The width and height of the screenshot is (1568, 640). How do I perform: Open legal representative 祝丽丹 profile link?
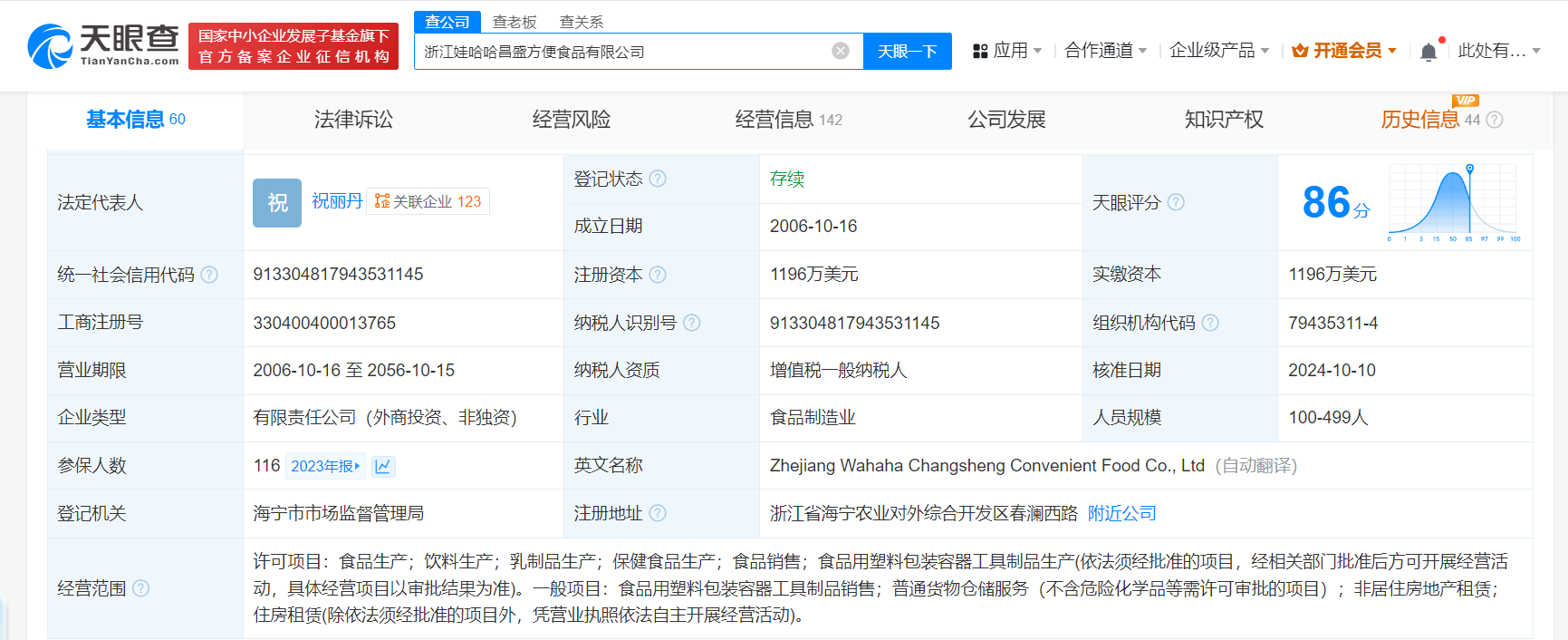[x=337, y=201]
